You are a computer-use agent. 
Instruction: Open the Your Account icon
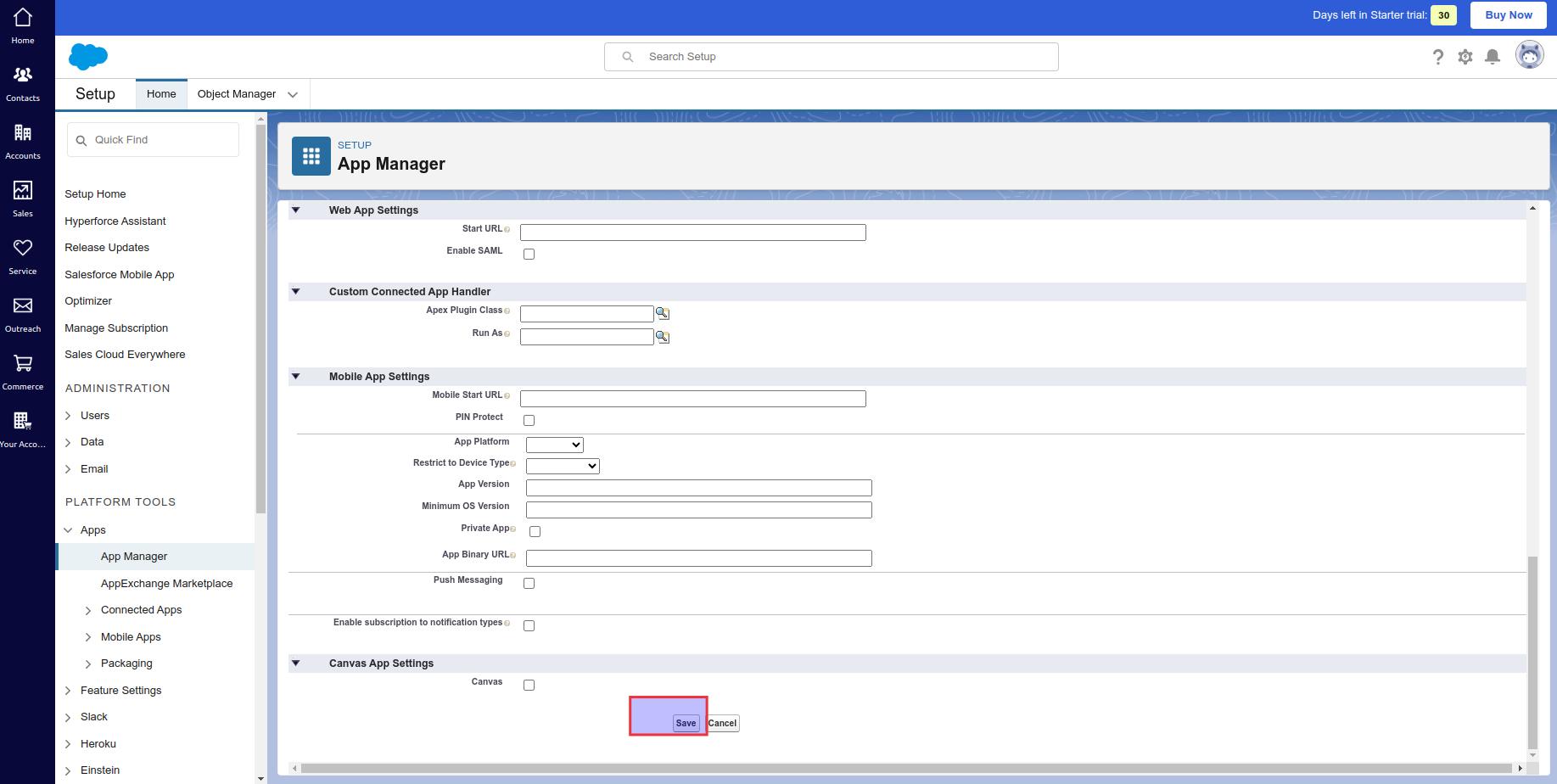click(23, 429)
